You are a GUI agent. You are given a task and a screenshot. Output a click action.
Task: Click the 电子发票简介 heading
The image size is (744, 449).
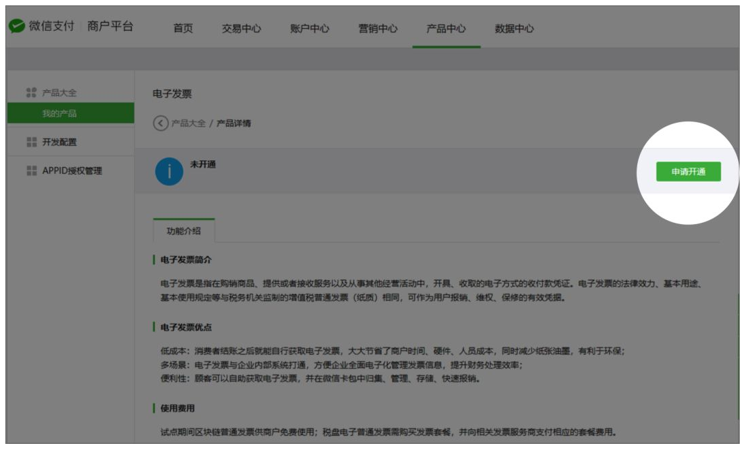(186, 260)
